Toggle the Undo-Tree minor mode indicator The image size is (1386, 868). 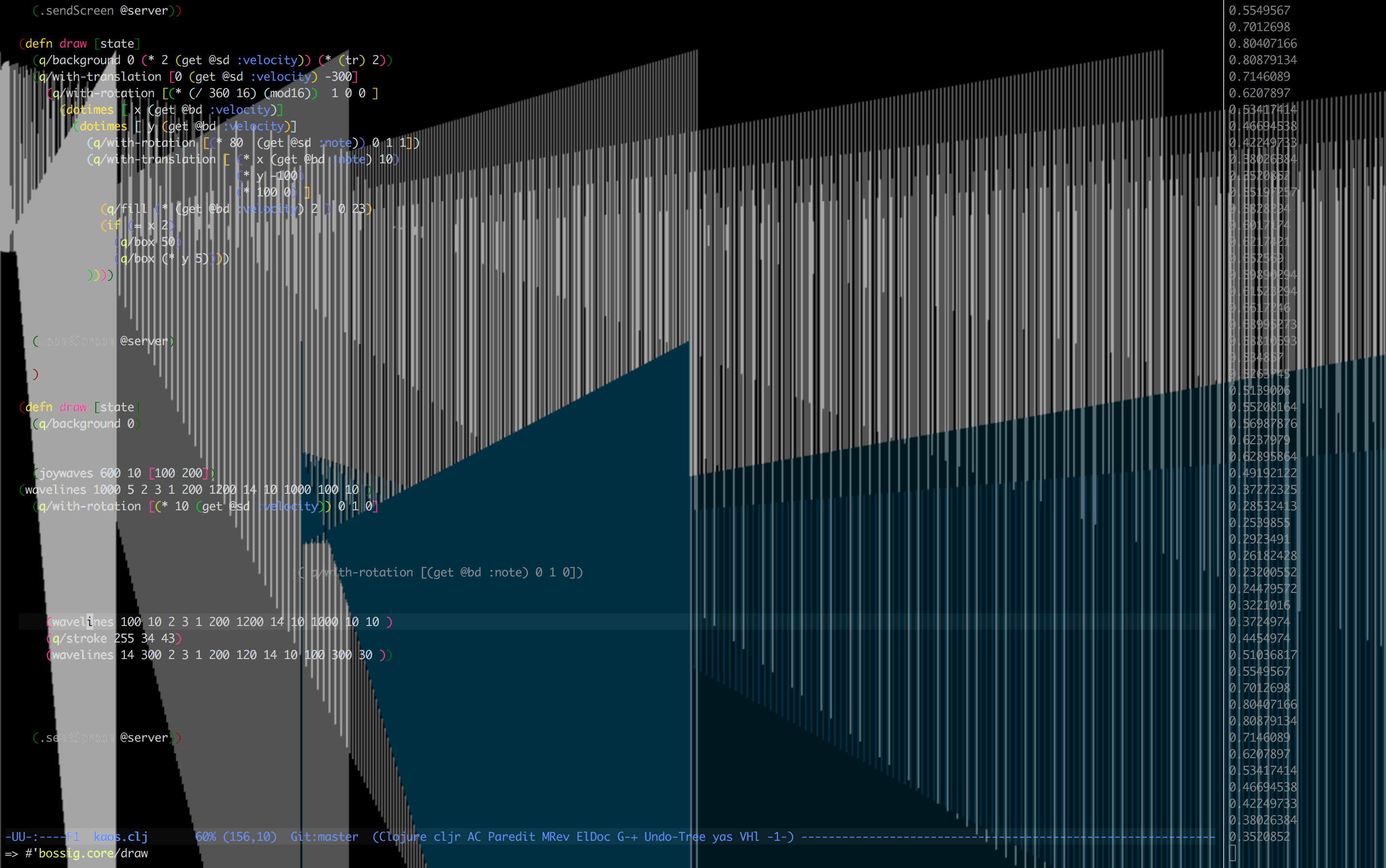pyautogui.click(x=675, y=836)
